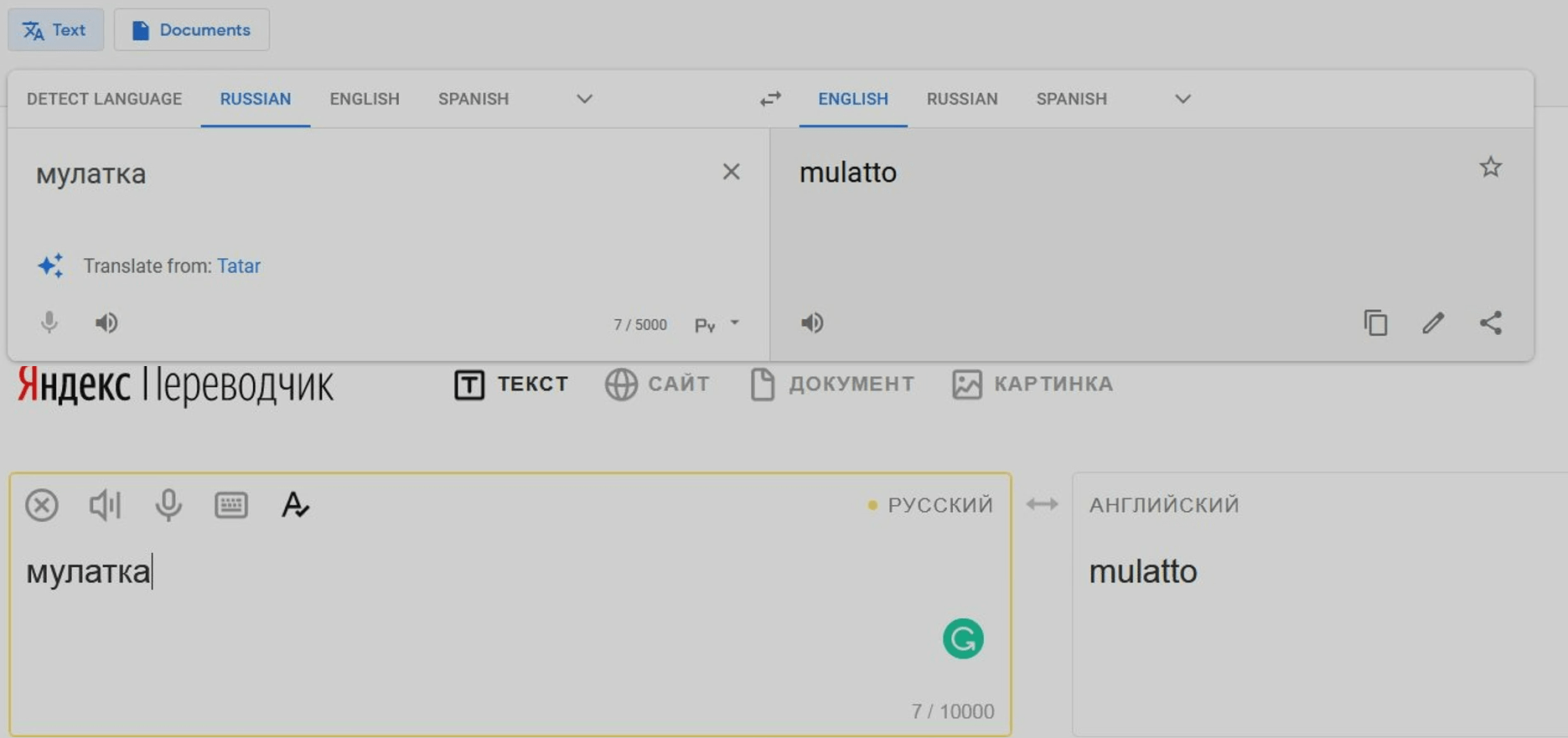Select the Текст mode in Yandex
This screenshot has height=738, width=1568.
pyautogui.click(x=511, y=384)
